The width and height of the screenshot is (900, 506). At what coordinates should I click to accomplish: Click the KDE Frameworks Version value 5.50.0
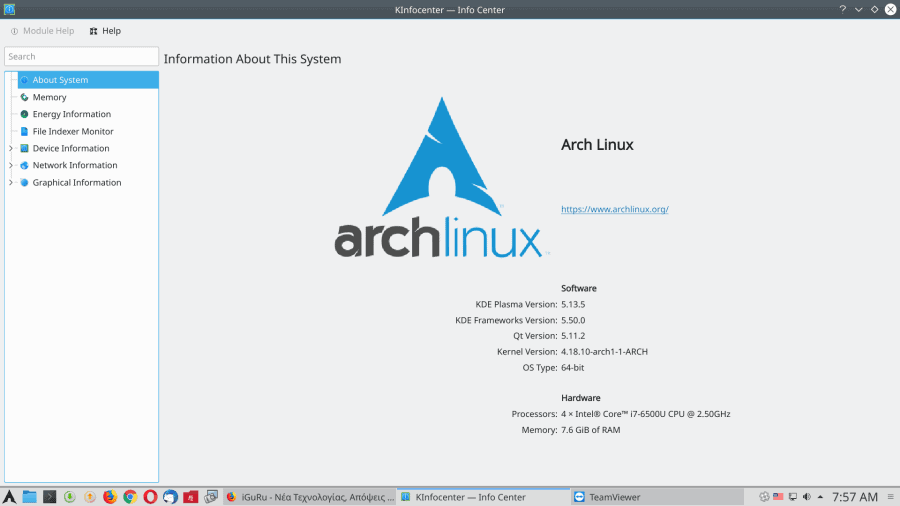pos(573,320)
